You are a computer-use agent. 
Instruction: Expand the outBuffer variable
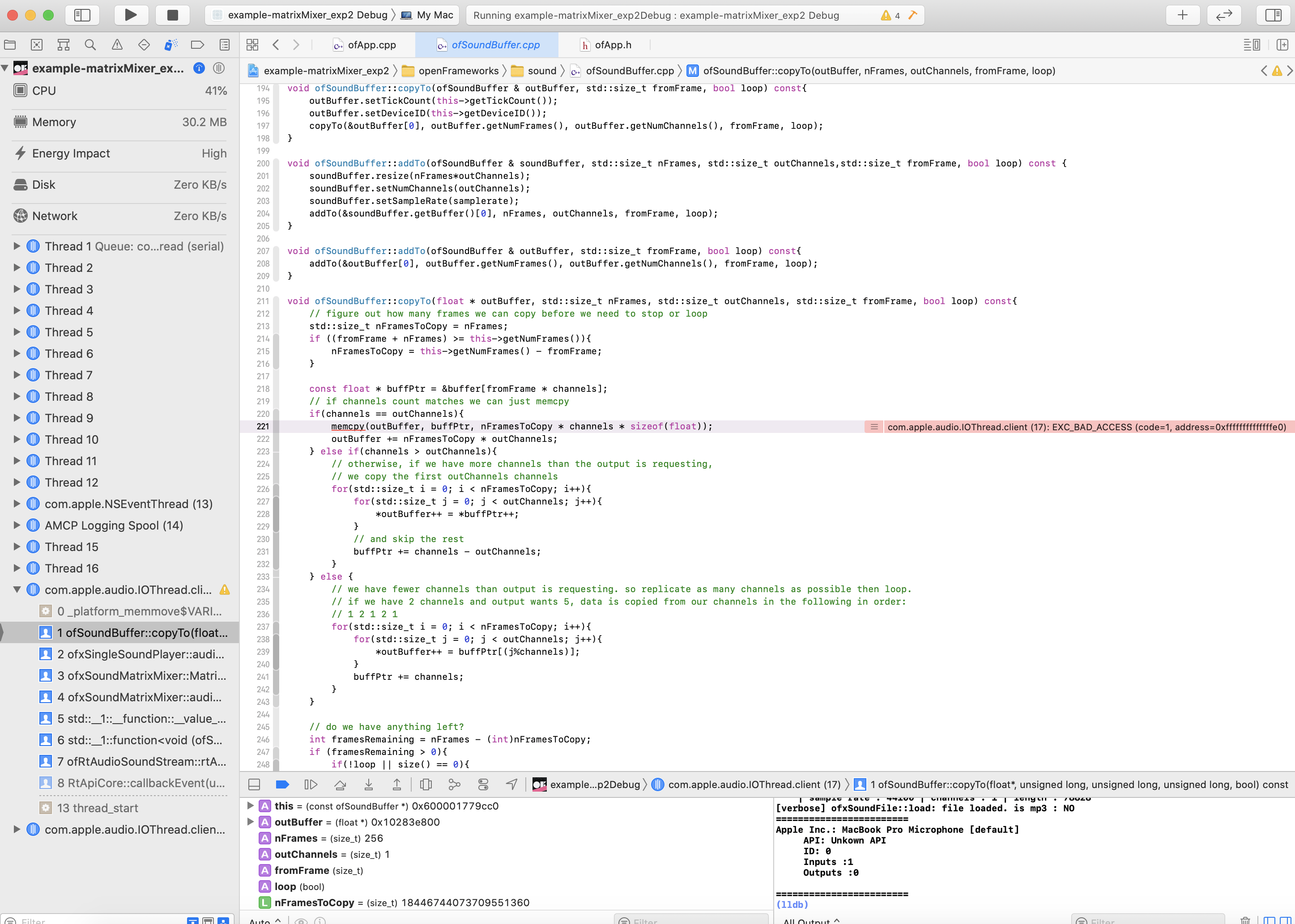pos(250,822)
